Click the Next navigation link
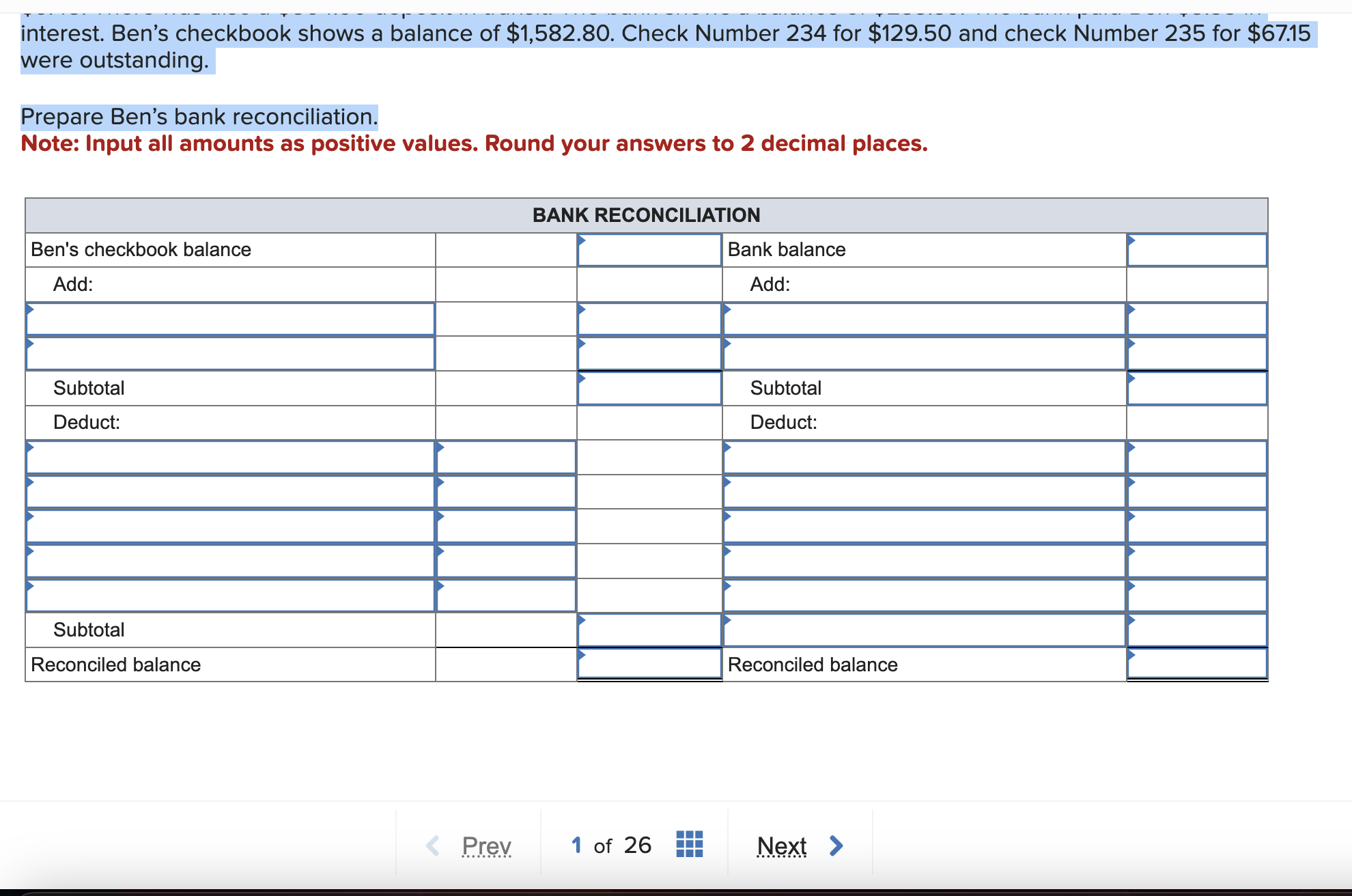The width and height of the screenshot is (1352, 896). (782, 845)
